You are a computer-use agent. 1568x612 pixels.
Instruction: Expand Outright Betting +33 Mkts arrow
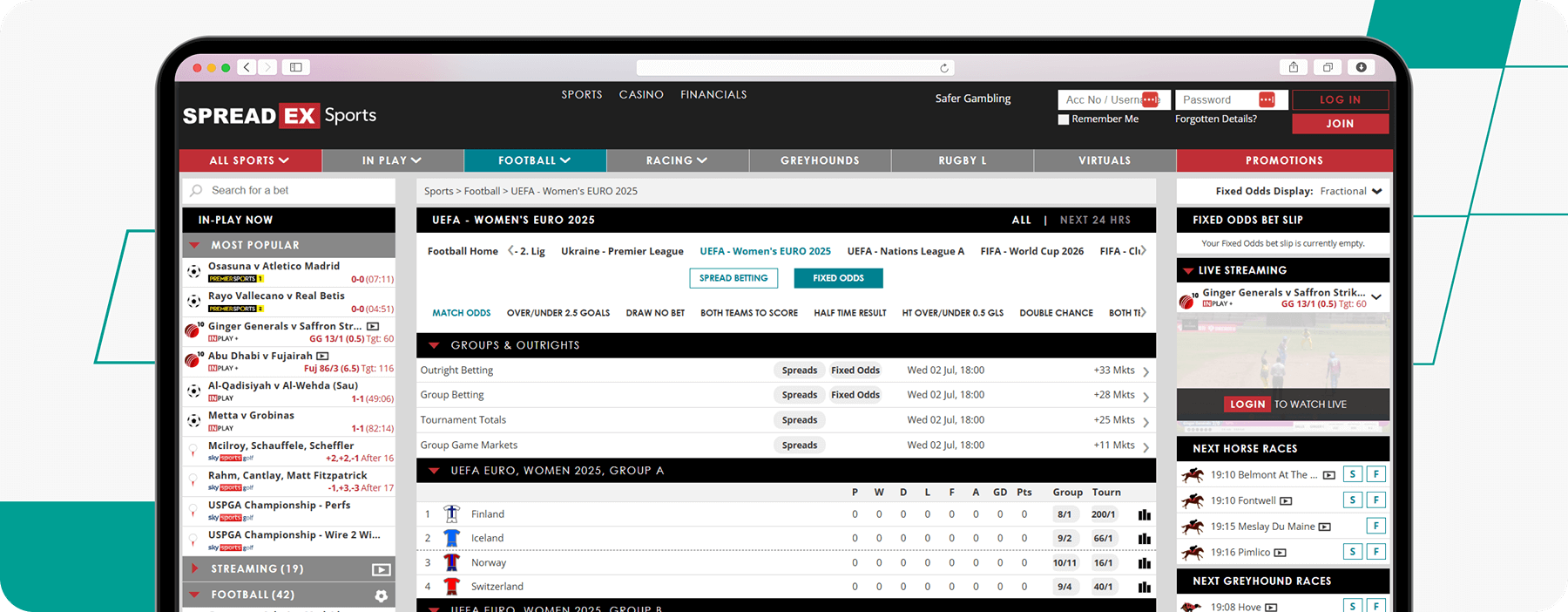1146,371
